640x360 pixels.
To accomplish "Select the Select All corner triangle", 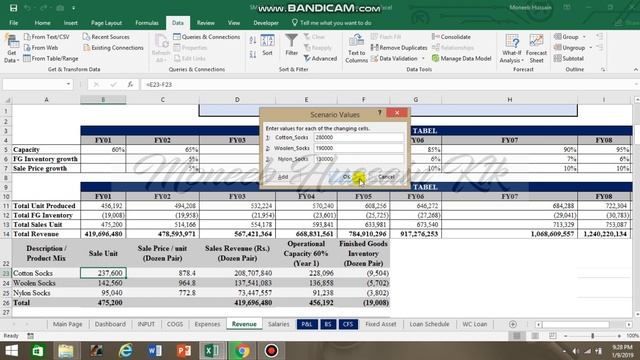I will (x=6, y=100).
